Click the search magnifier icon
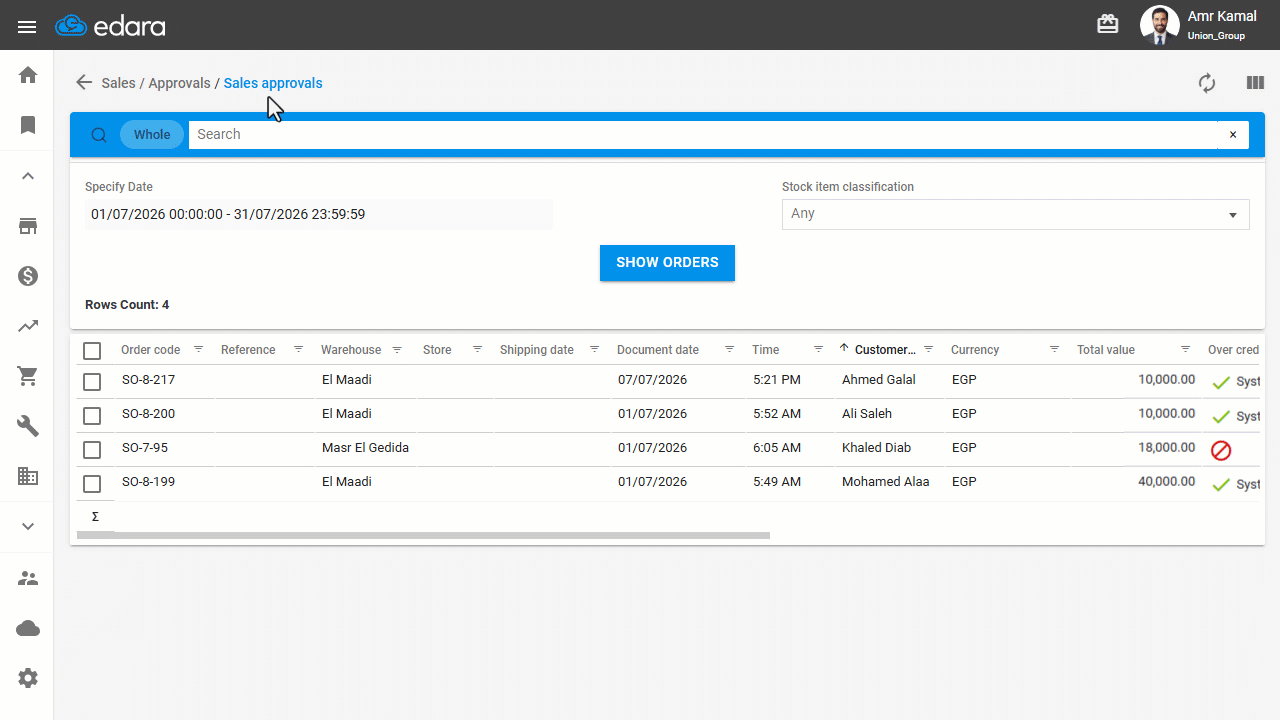Viewport: 1280px width, 720px height. (x=99, y=135)
